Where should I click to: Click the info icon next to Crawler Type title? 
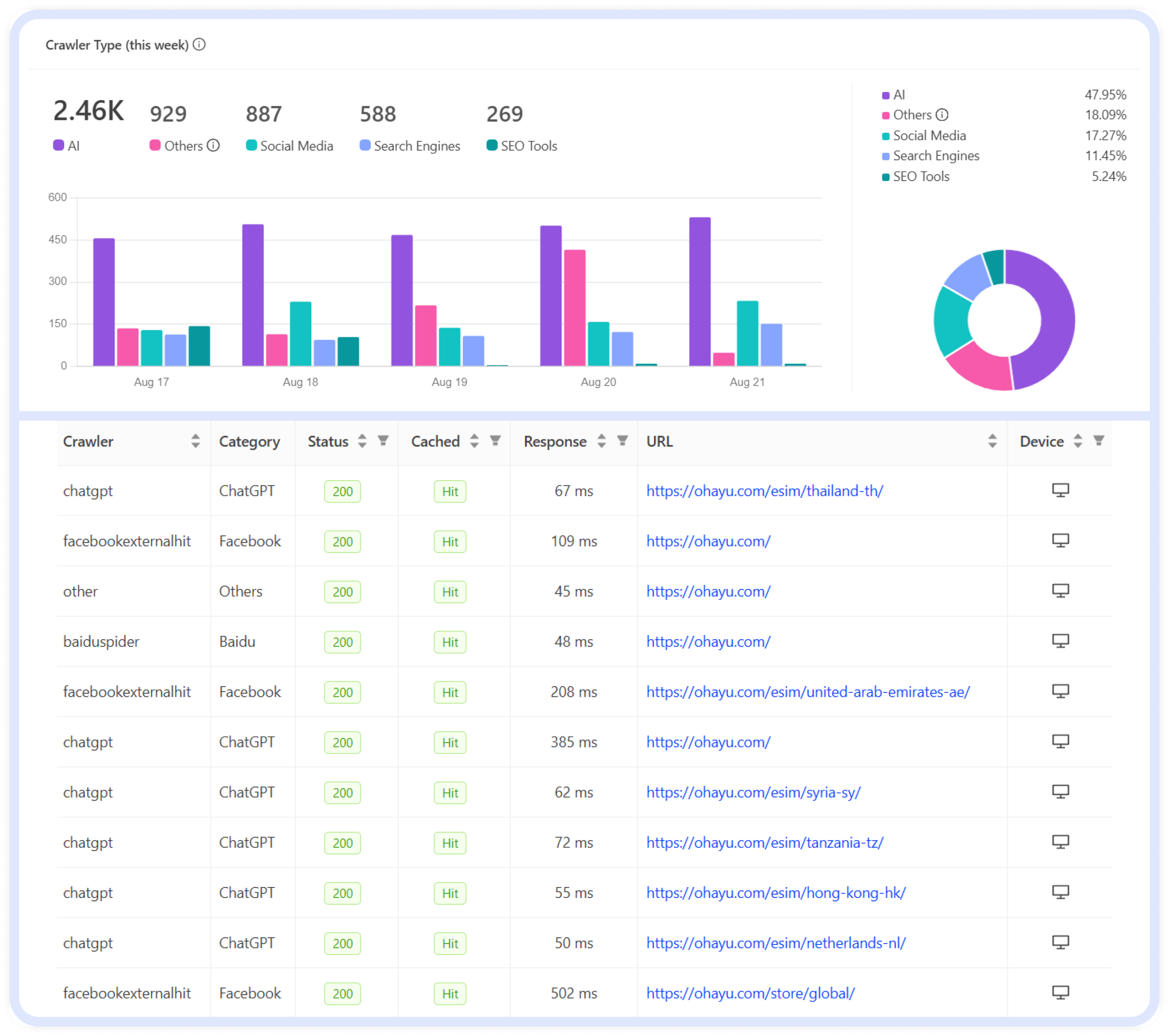click(x=199, y=44)
